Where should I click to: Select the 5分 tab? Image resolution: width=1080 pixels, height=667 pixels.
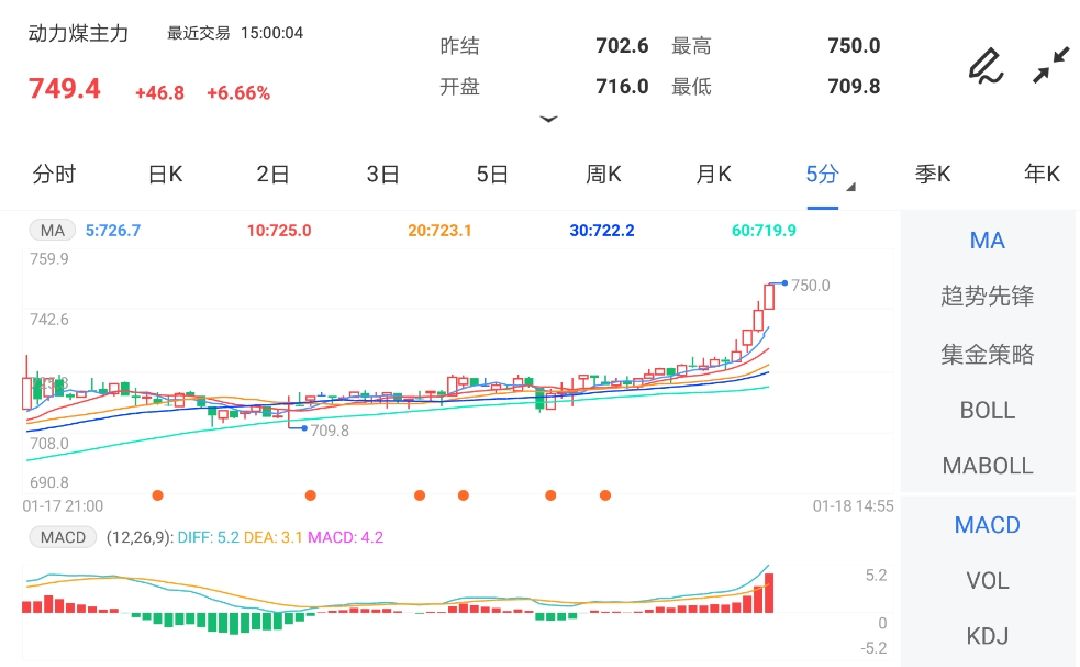pyautogui.click(x=822, y=174)
